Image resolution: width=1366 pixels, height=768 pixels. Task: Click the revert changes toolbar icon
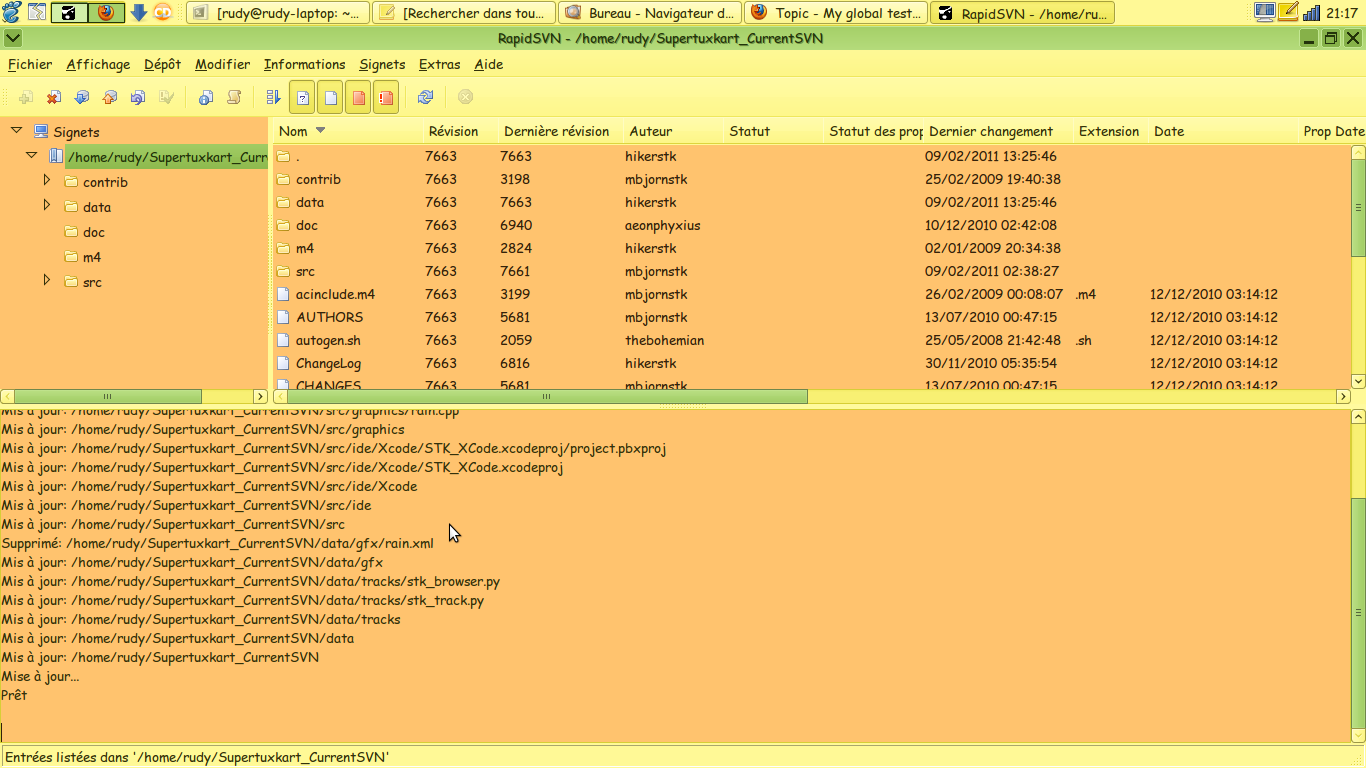click(x=138, y=97)
